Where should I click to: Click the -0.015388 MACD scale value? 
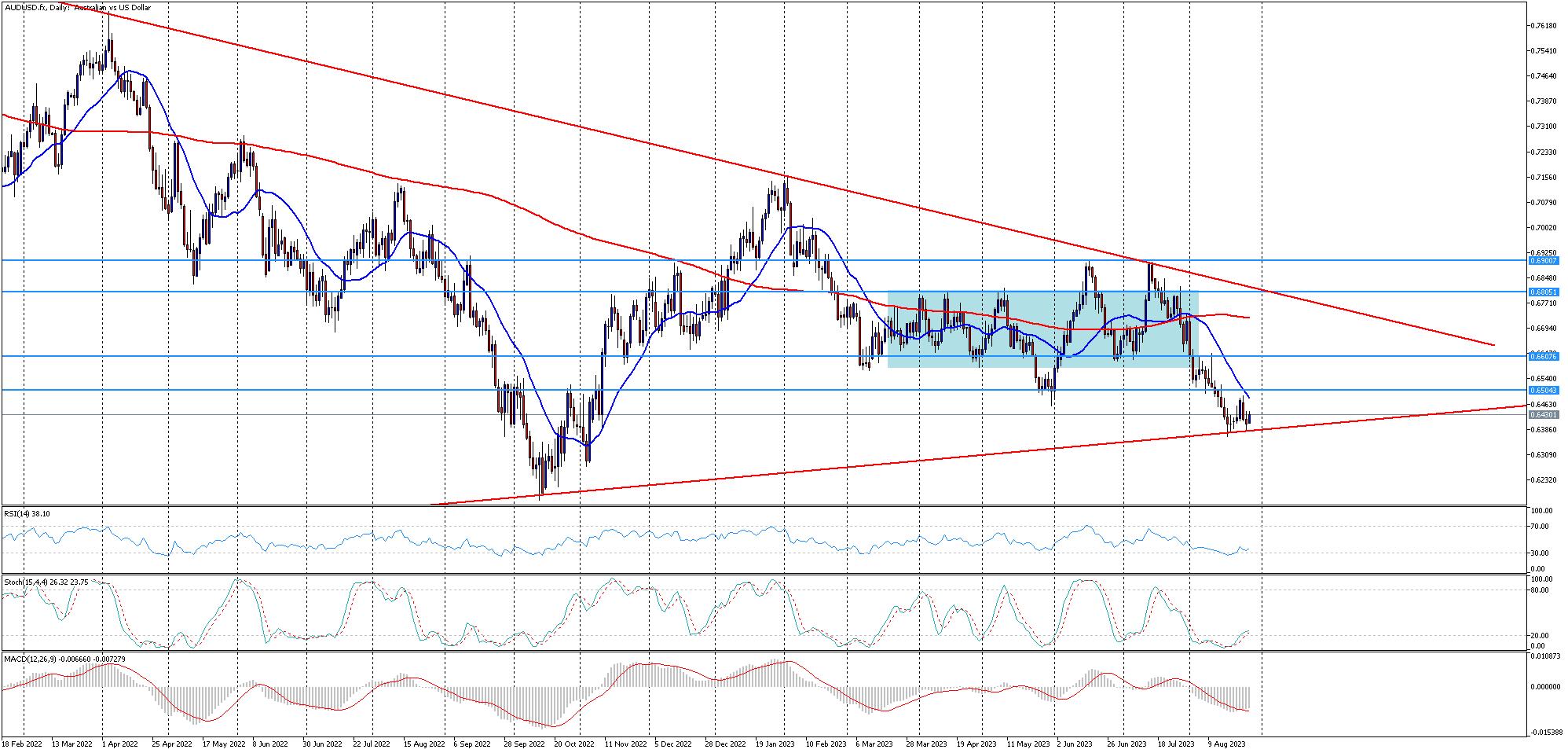point(1546,733)
